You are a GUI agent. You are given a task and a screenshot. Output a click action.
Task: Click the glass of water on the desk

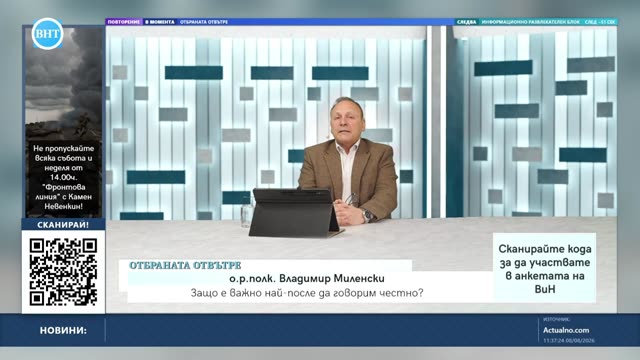(x=247, y=216)
